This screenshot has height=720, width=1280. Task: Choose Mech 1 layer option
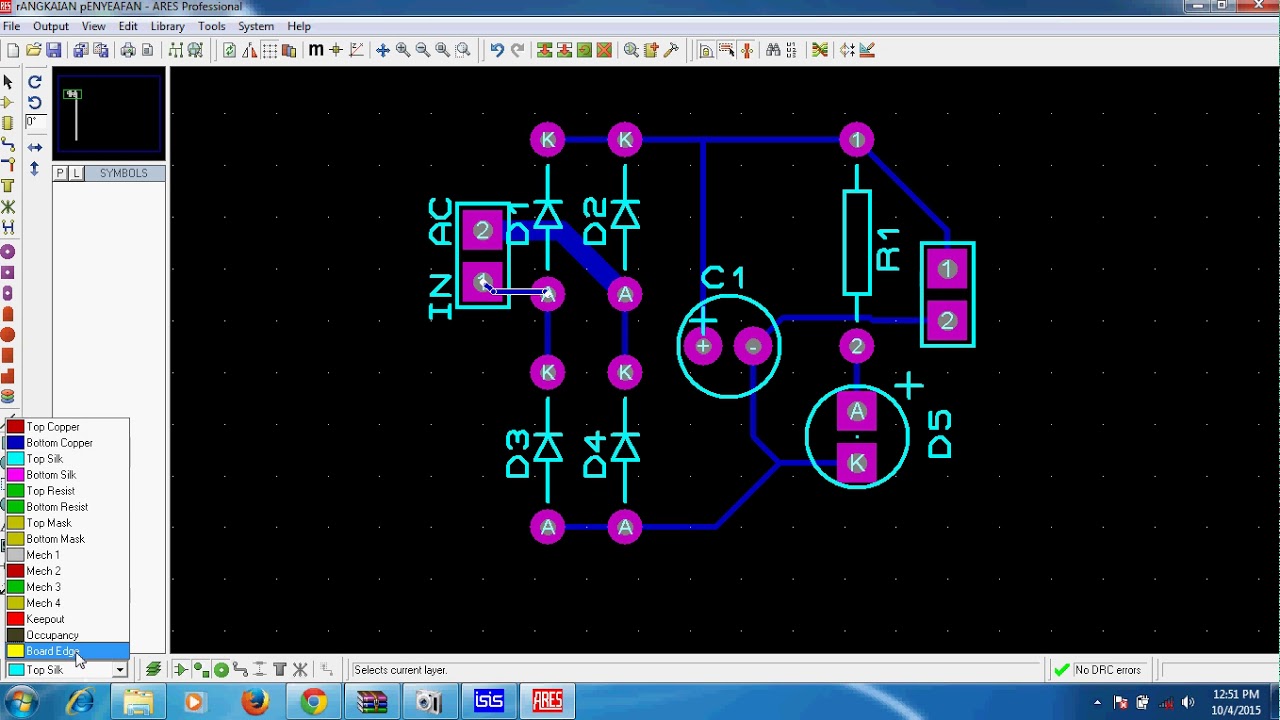point(67,555)
